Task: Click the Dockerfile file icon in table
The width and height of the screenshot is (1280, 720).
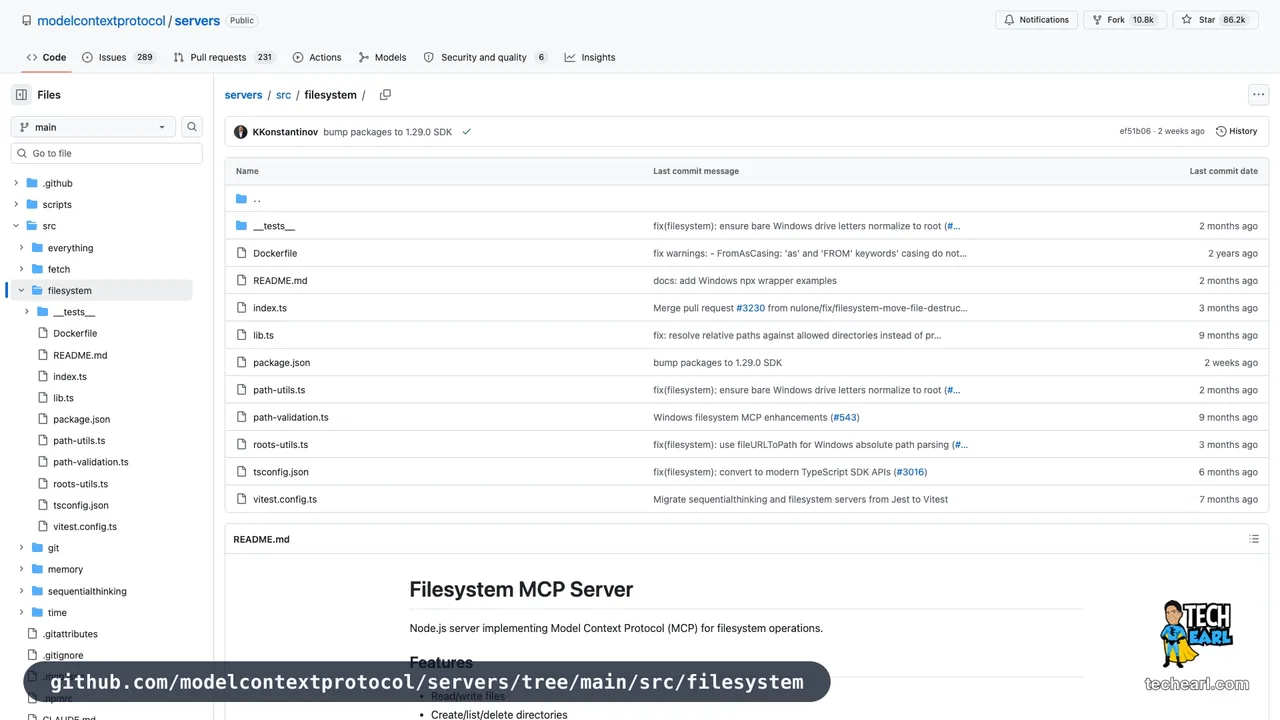Action: 241,253
